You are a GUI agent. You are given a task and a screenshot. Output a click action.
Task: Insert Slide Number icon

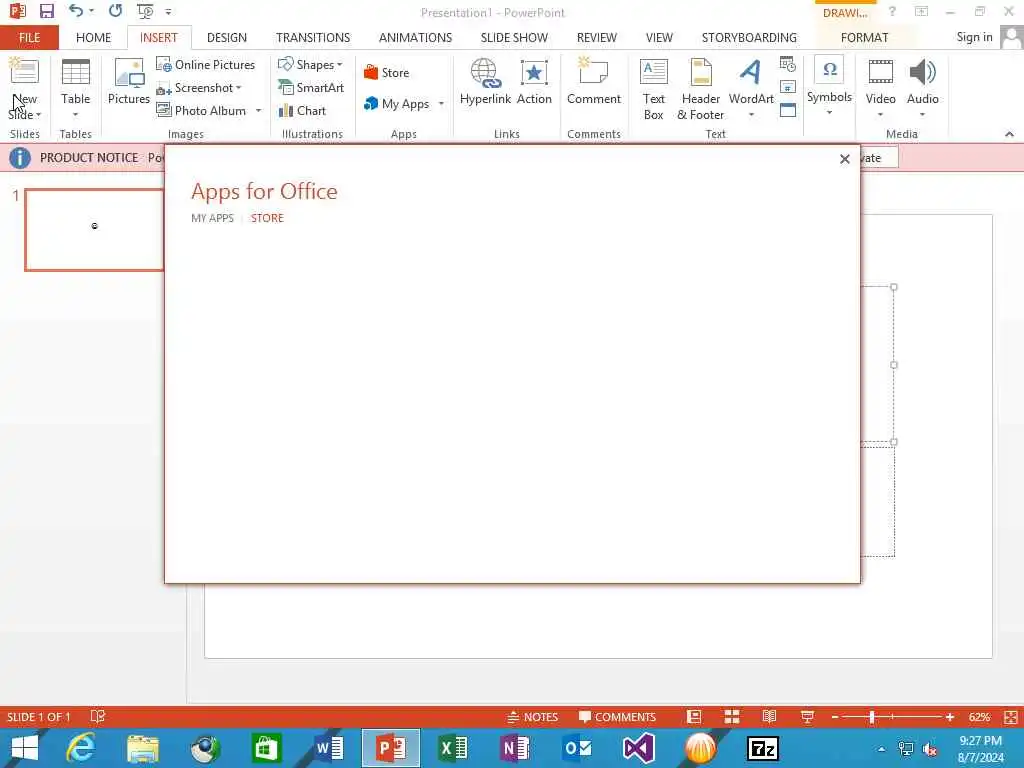pos(788,87)
